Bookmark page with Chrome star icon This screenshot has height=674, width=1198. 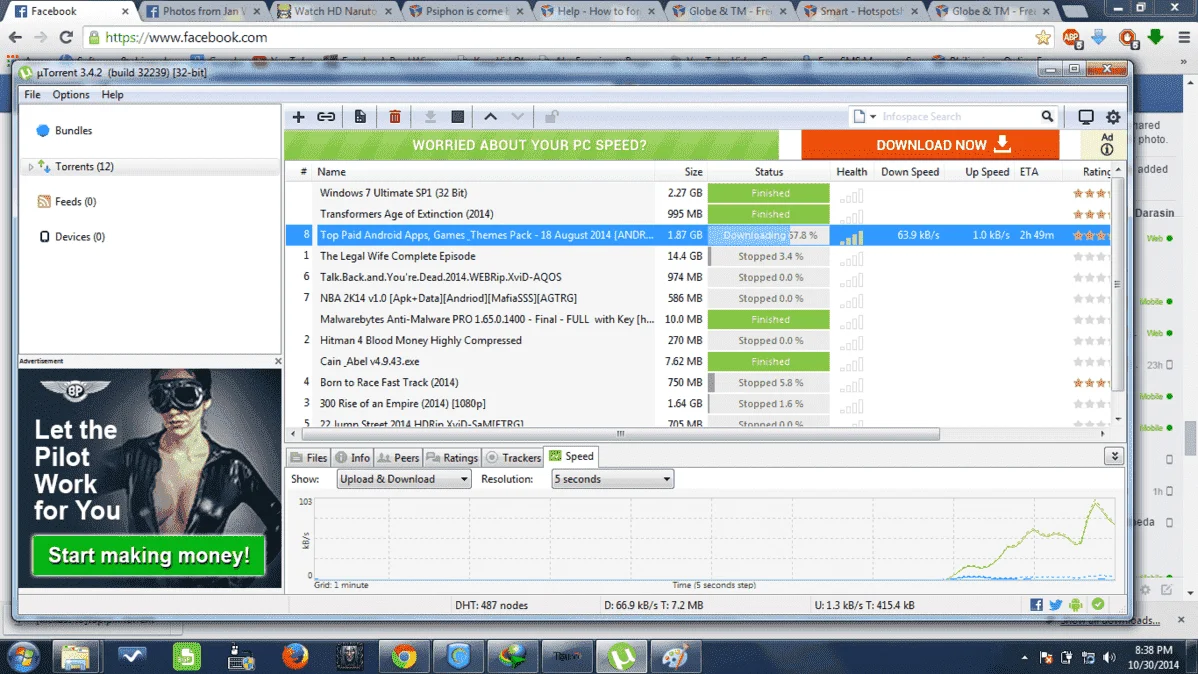click(x=1043, y=37)
